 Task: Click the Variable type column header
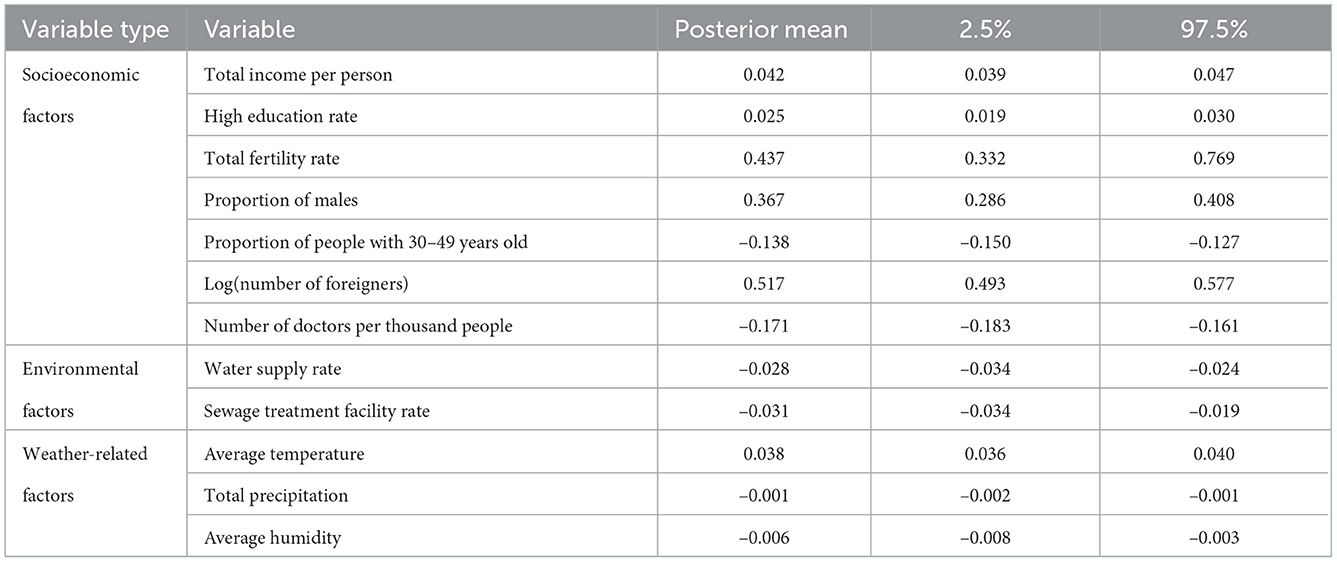(96, 29)
